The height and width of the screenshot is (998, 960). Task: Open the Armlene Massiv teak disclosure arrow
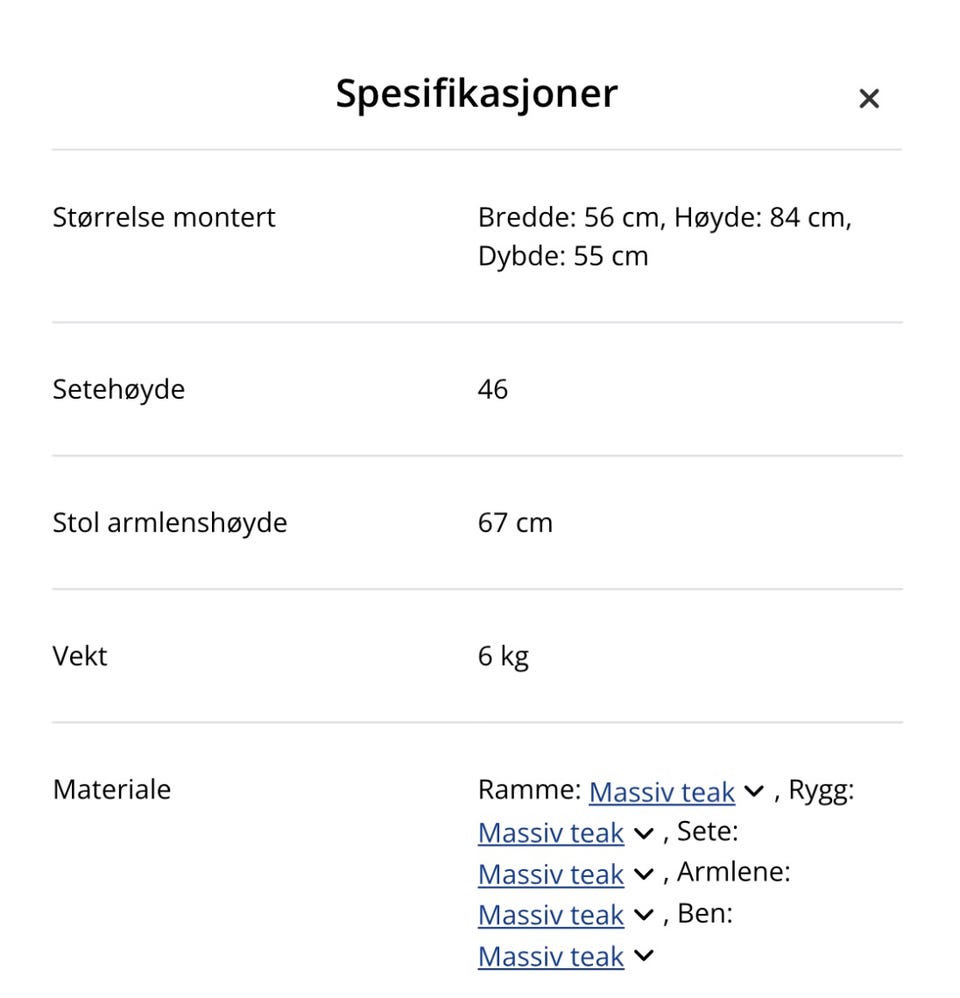click(x=643, y=916)
